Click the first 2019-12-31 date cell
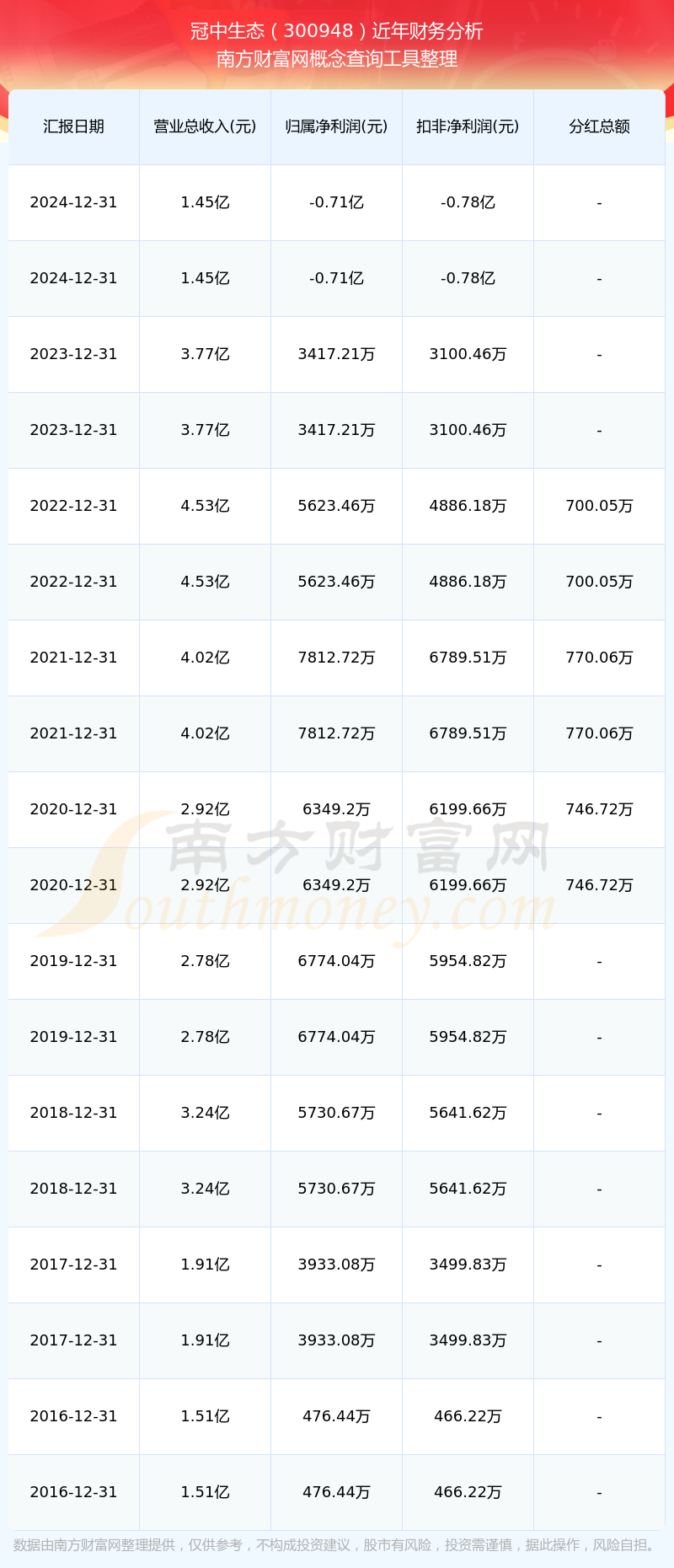Screen dimensions: 674x1568 [73, 961]
